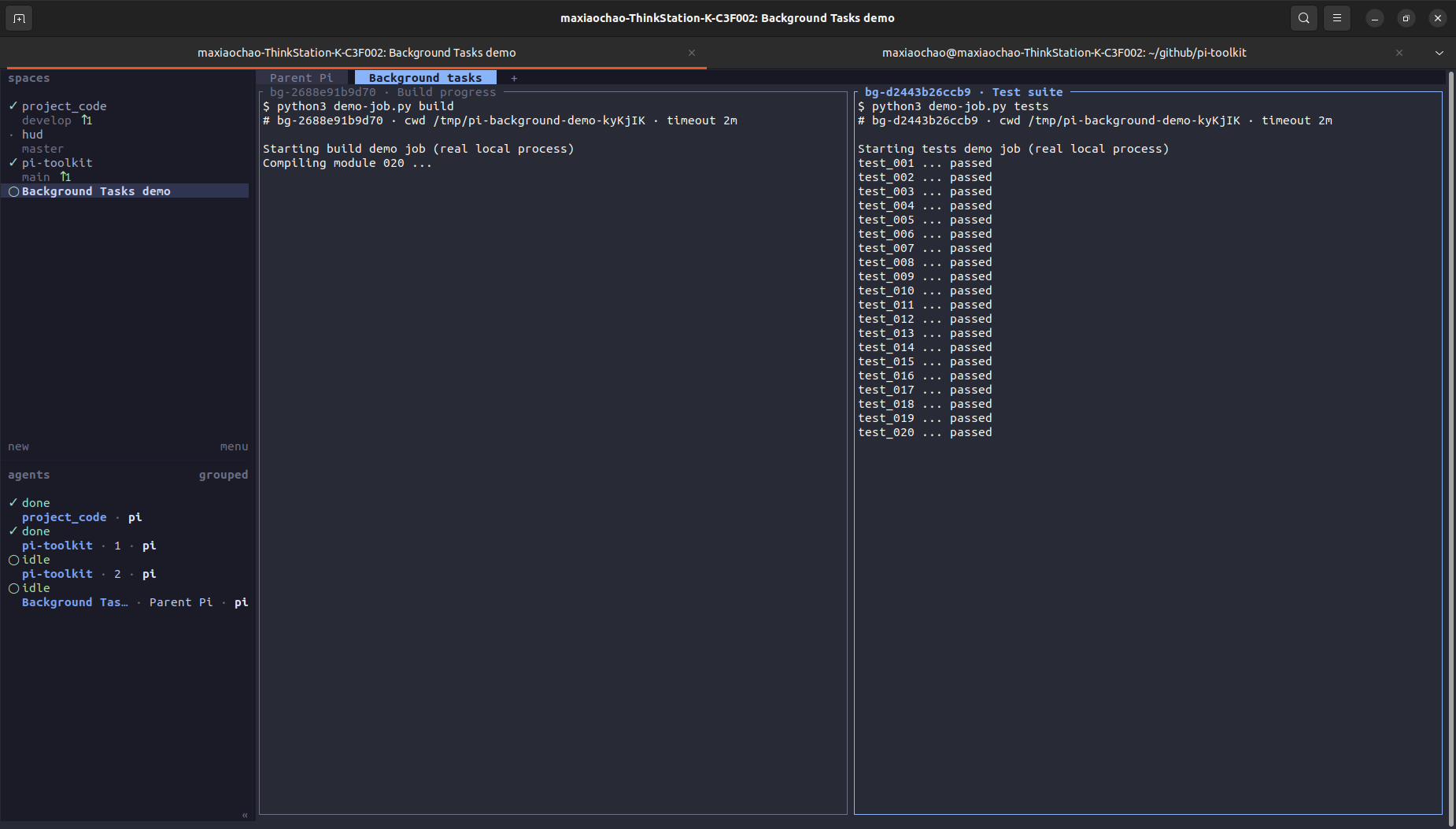The image size is (1456, 829).
Task: Open the spaces menu button
Action: (x=234, y=446)
